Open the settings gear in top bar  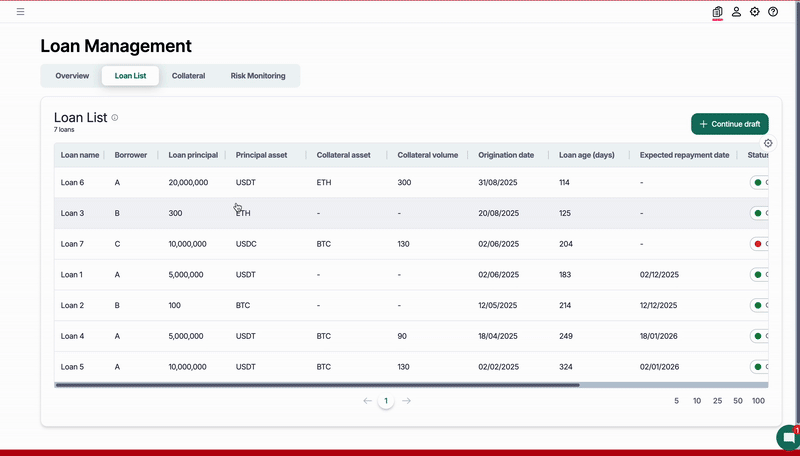[x=755, y=12]
